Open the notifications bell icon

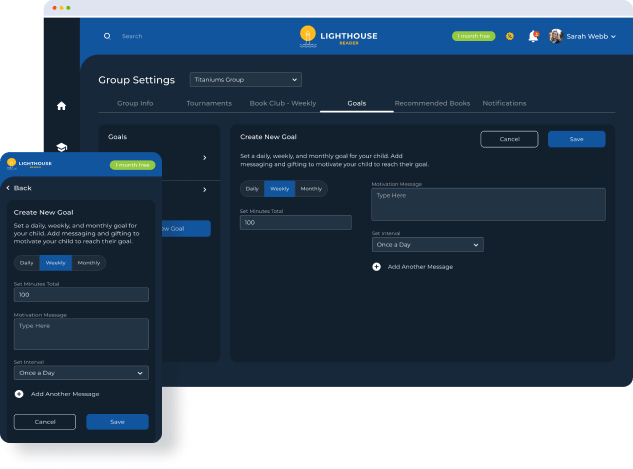click(533, 36)
